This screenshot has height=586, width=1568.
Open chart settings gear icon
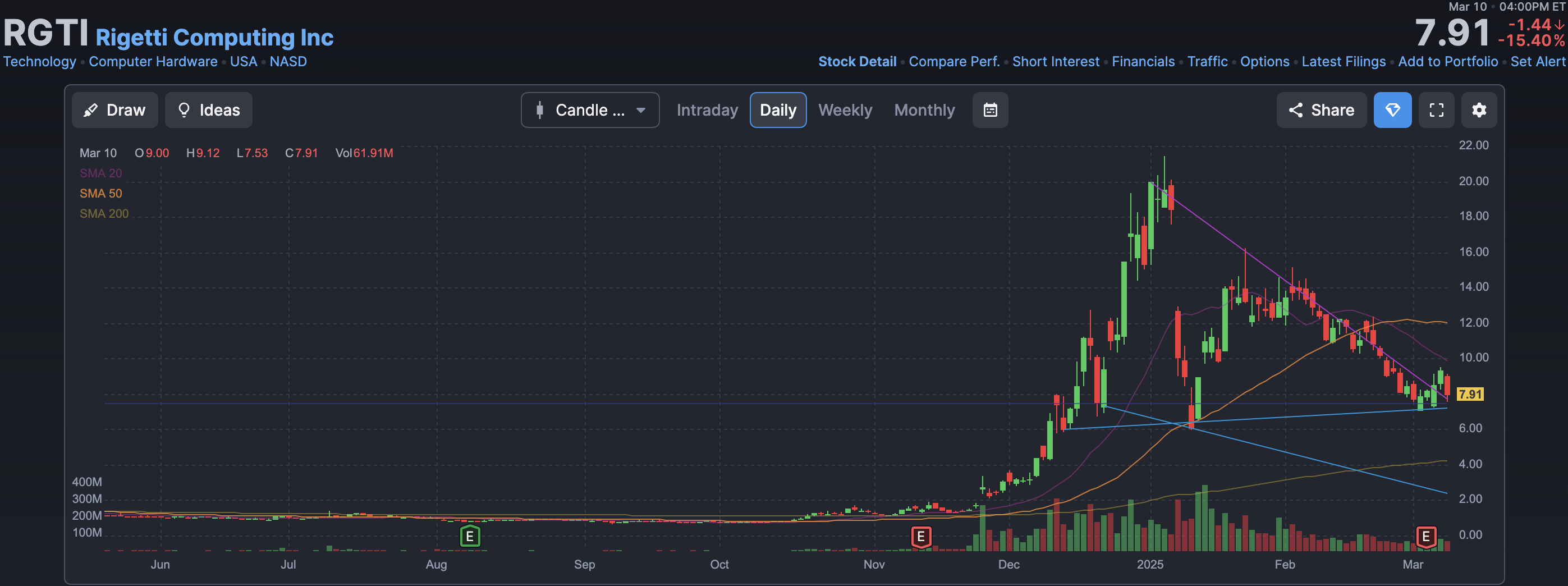(x=1479, y=110)
